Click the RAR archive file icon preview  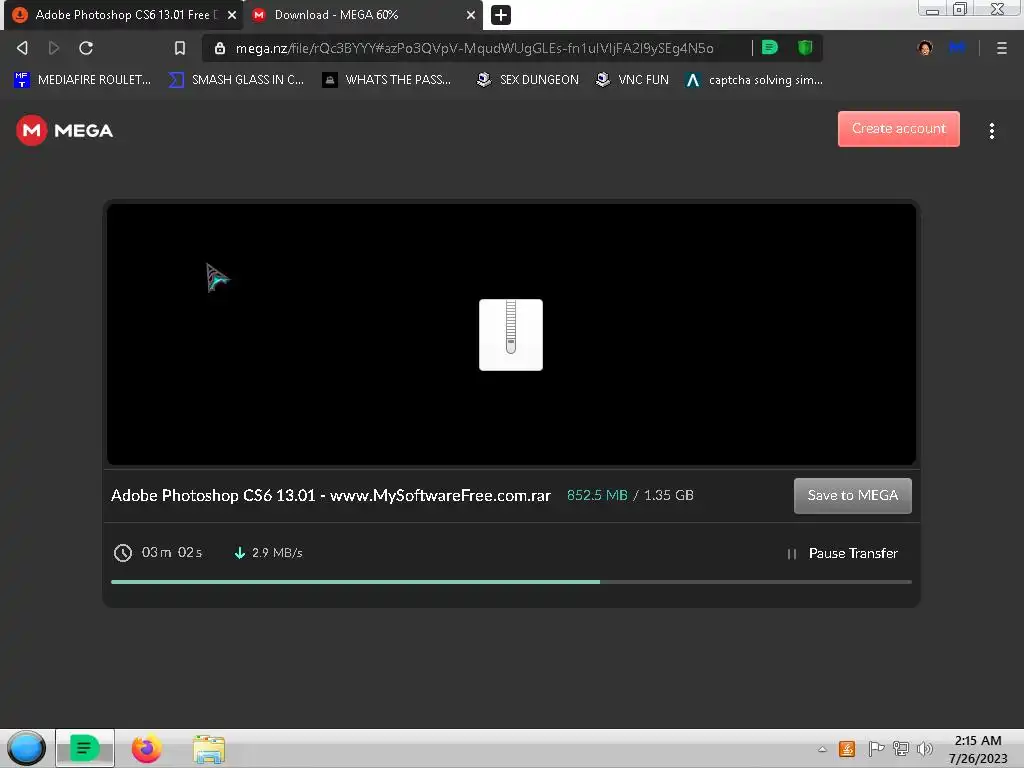511,334
